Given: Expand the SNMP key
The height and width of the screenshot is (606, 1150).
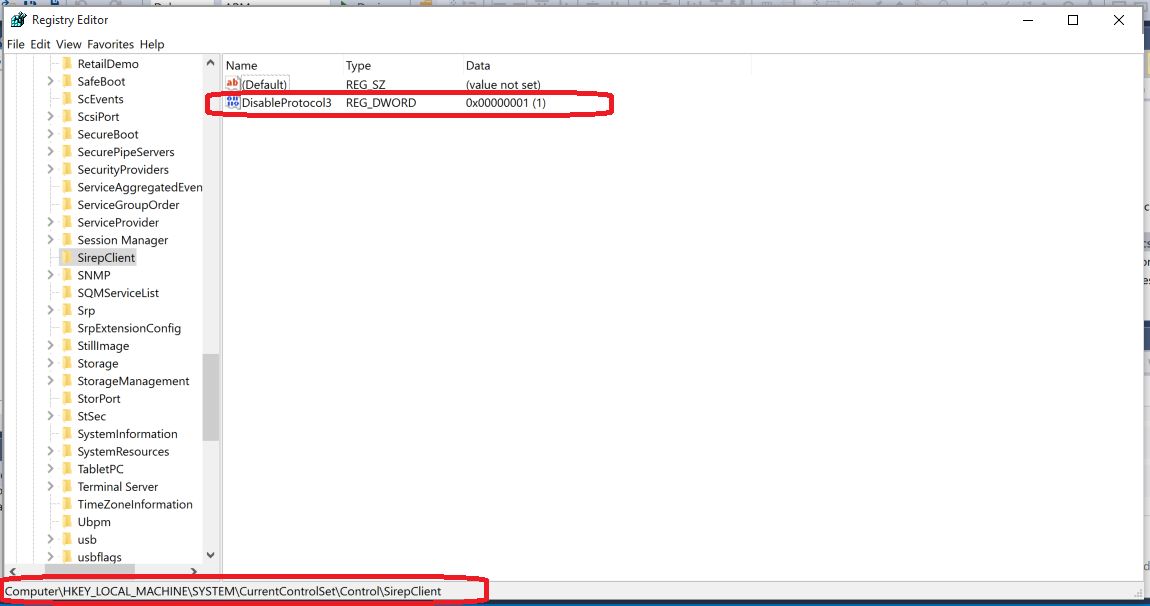Looking at the screenshot, I should (51, 275).
